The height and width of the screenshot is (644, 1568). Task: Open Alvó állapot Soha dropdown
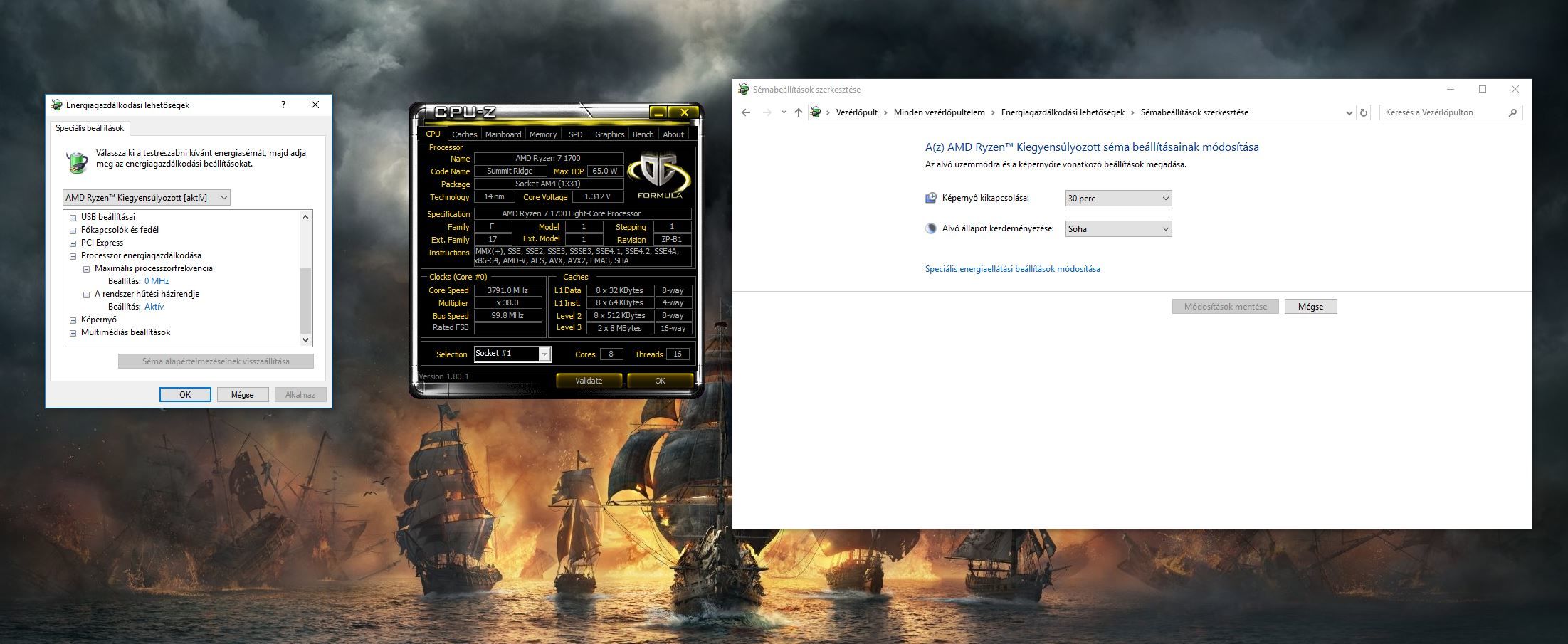(x=1118, y=229)
